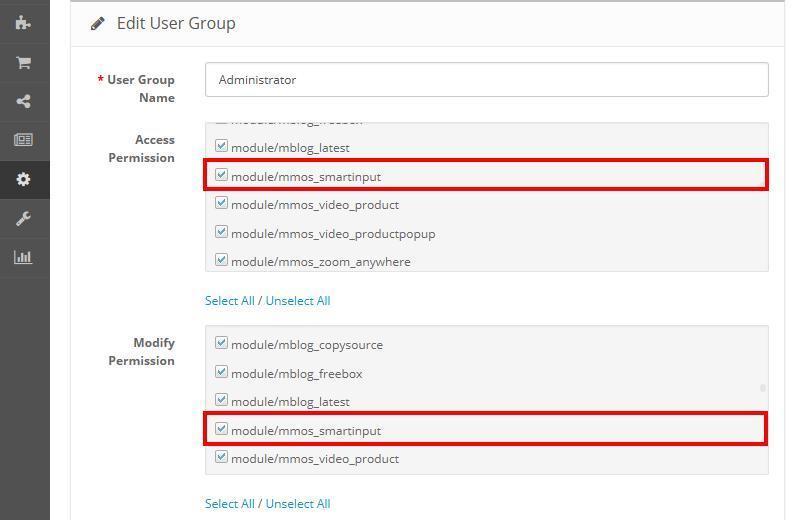Uncheck module/mblog_copysource under Modify Permission
This screenshot has height=520, width=800.
click(x=222, y=343)
